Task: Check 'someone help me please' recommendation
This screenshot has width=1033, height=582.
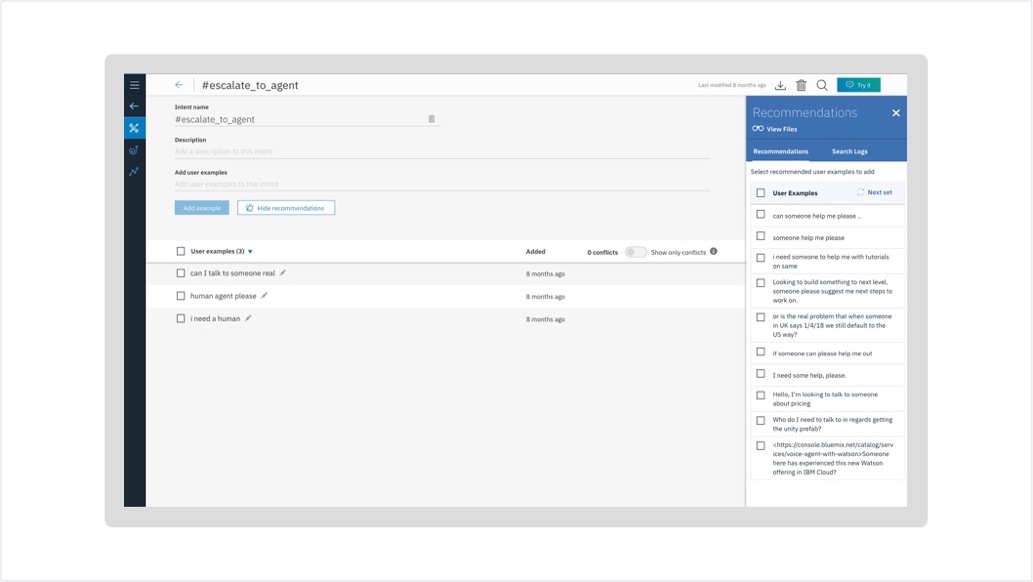Action: pyautogui.click(x=761, y=236)
